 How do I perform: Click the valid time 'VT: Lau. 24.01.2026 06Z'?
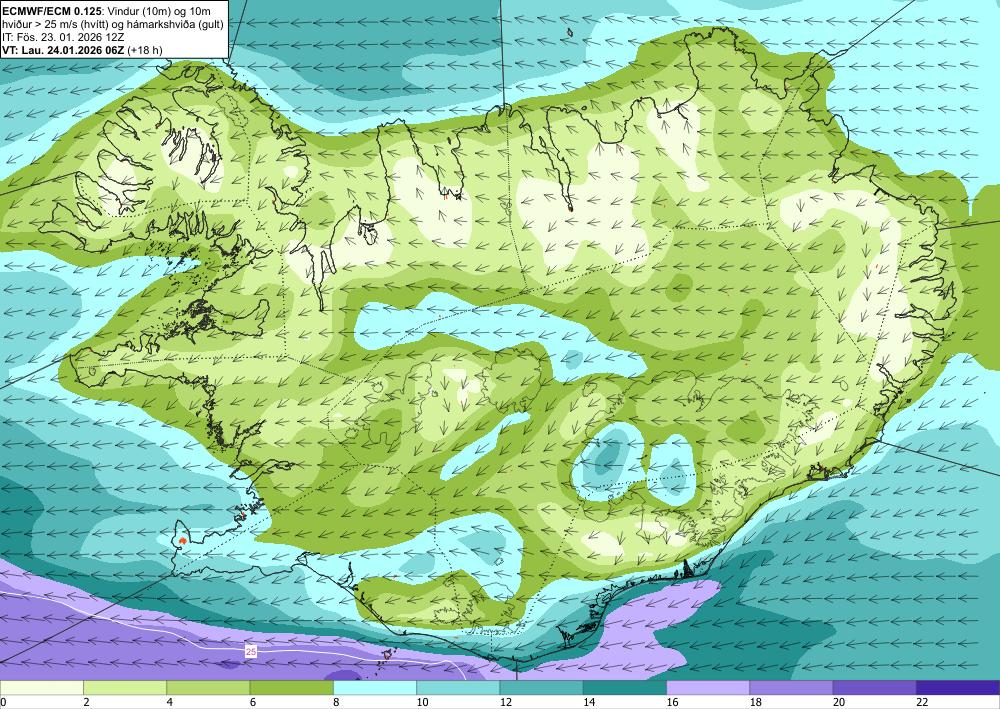(x=62, y=50)
